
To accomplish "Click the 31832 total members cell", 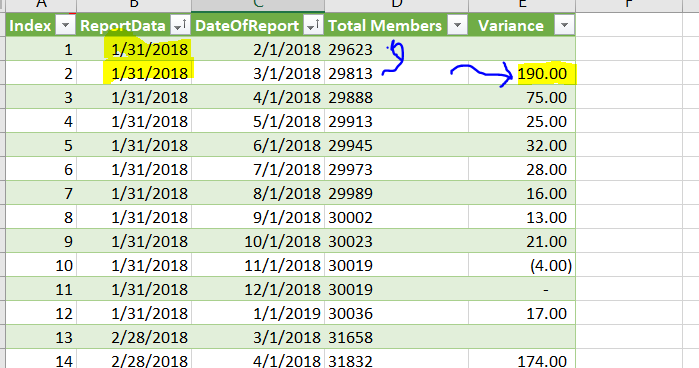I will click(x=396, y=360).
